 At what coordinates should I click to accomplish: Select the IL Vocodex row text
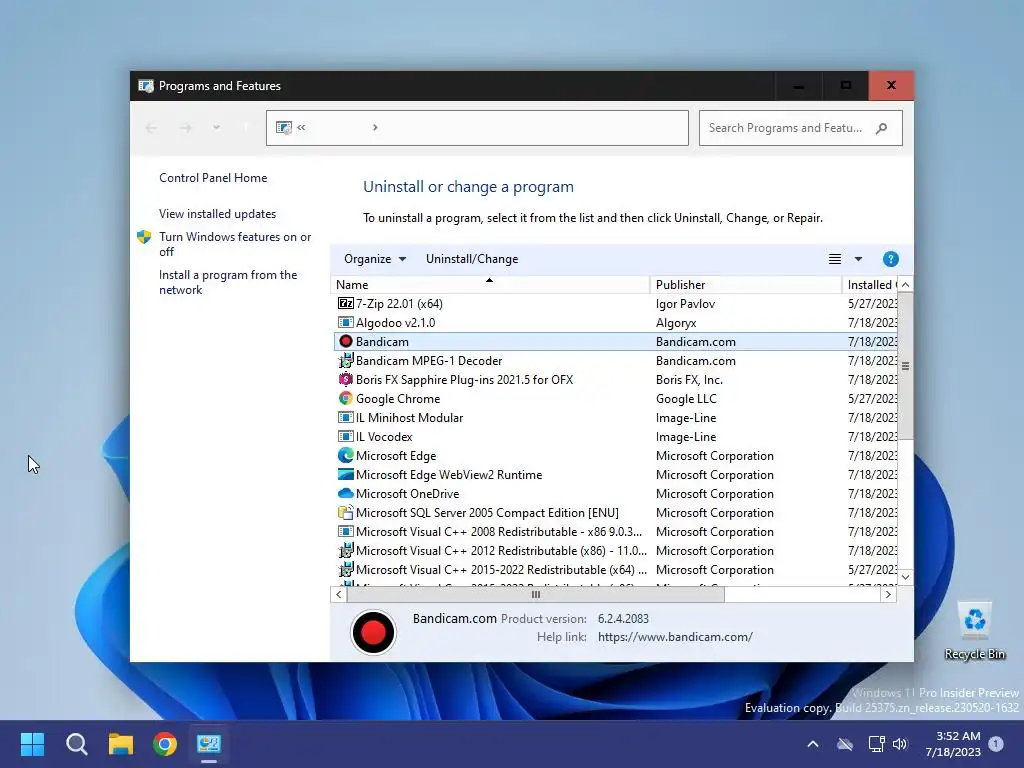pyautogui.click(x=384, y=436)
